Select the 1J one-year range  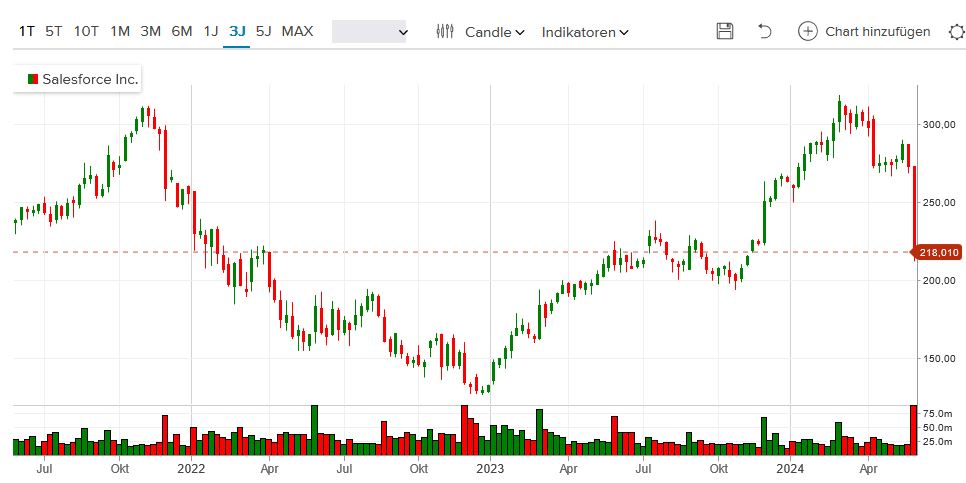tap(211, 31)
